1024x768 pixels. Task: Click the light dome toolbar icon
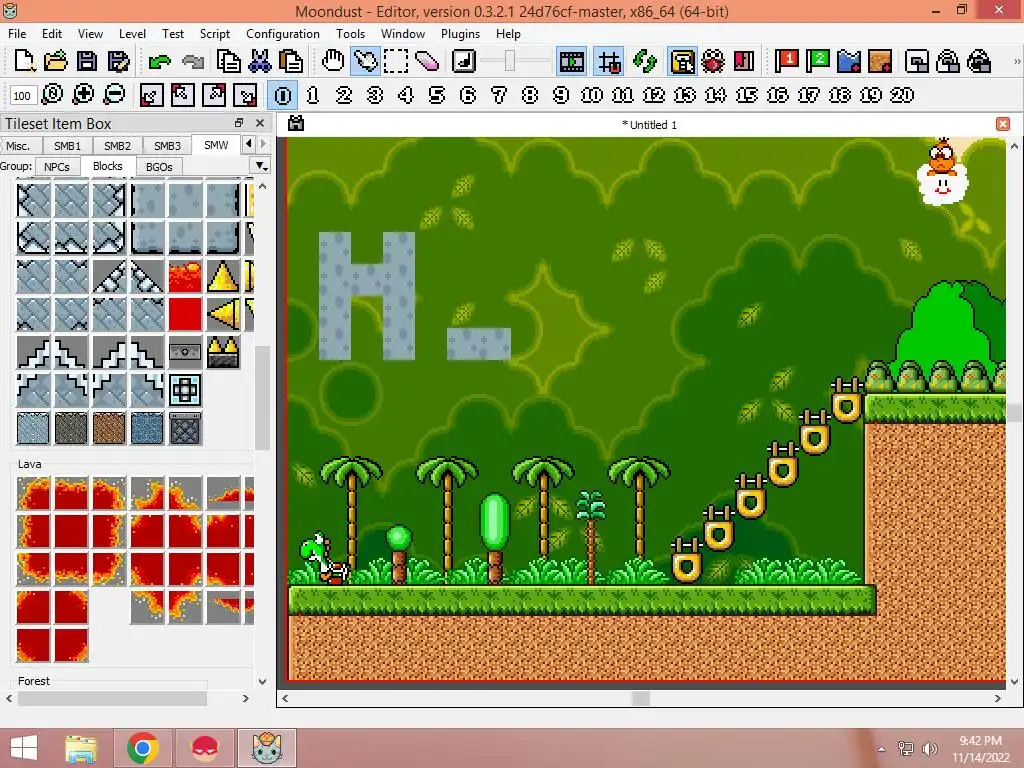(948, 61)
